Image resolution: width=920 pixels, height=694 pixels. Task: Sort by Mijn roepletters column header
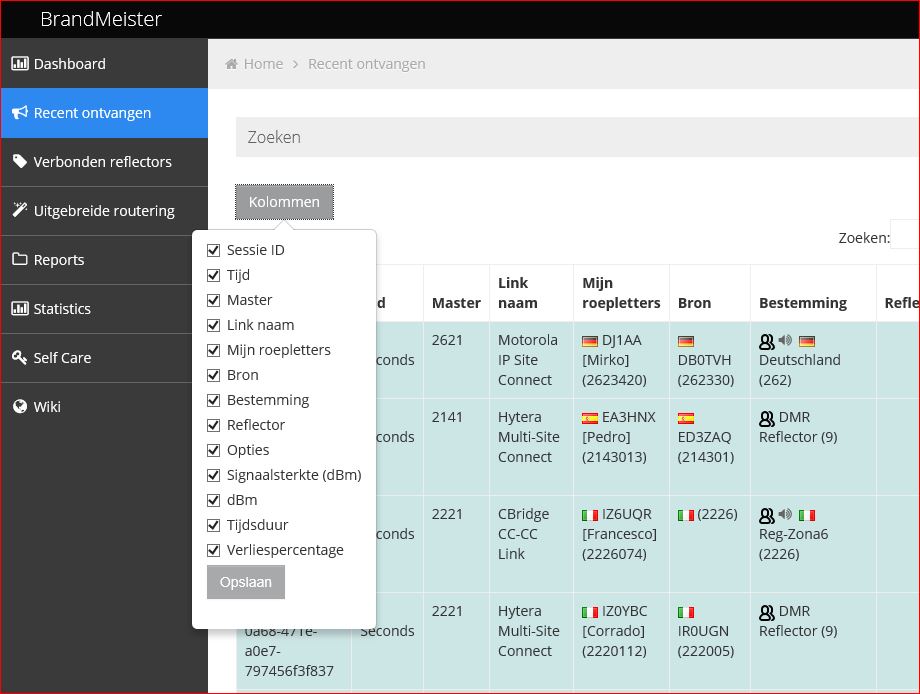tap(621, 293)
